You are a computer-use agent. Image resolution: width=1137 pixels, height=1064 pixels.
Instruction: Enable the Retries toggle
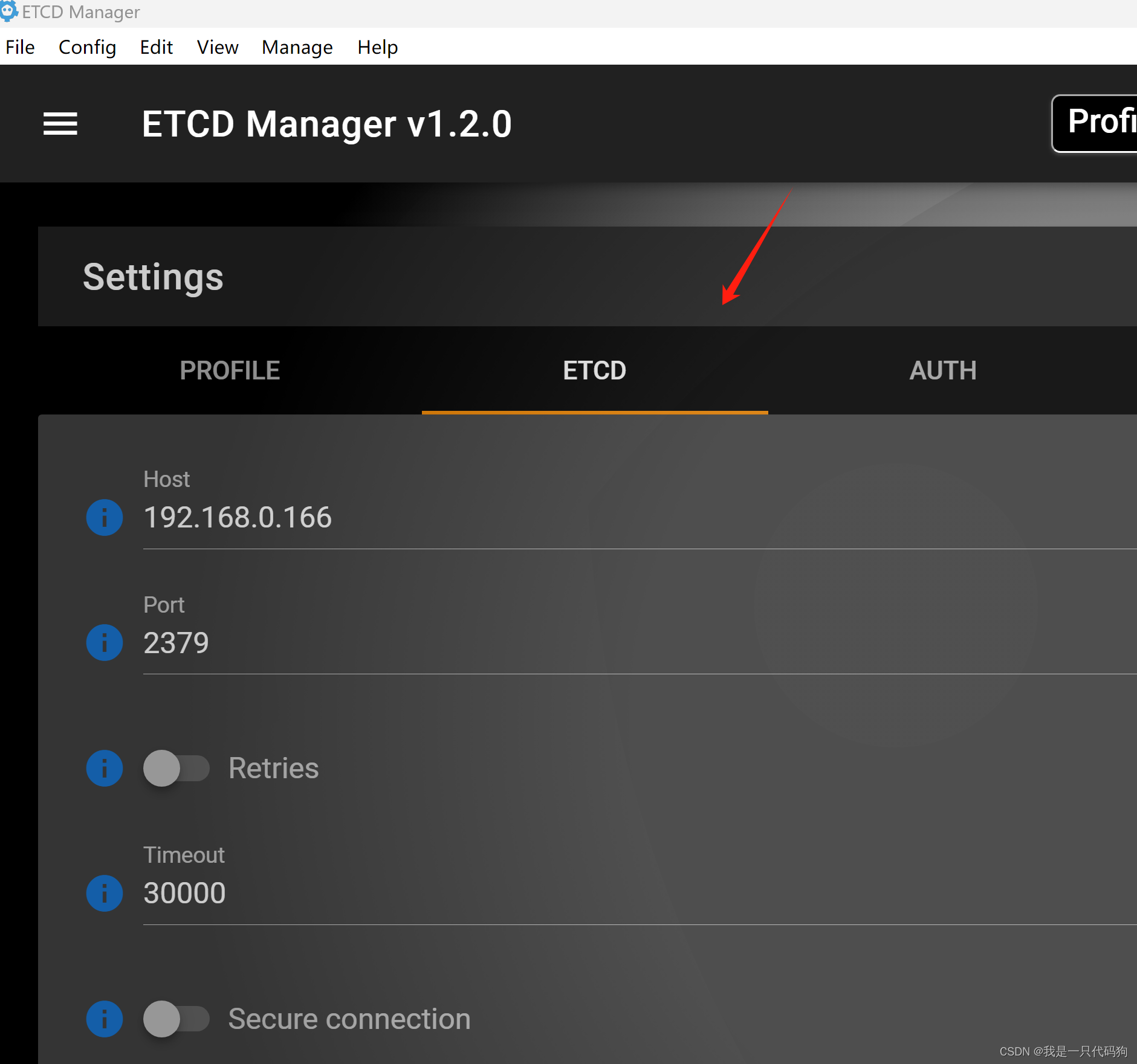(x=176, y=768)
